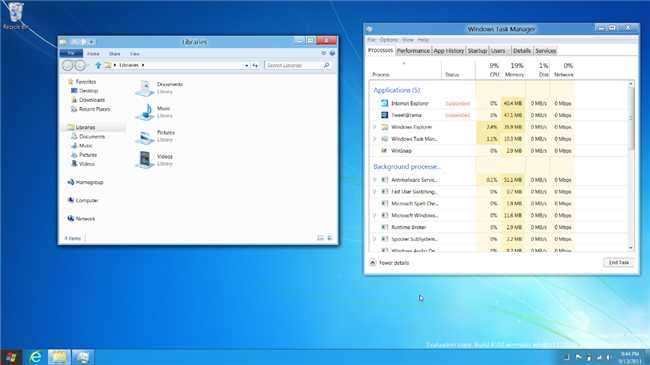
Task: Open the Help icon in Libraries window
Action: pos(332,53)
